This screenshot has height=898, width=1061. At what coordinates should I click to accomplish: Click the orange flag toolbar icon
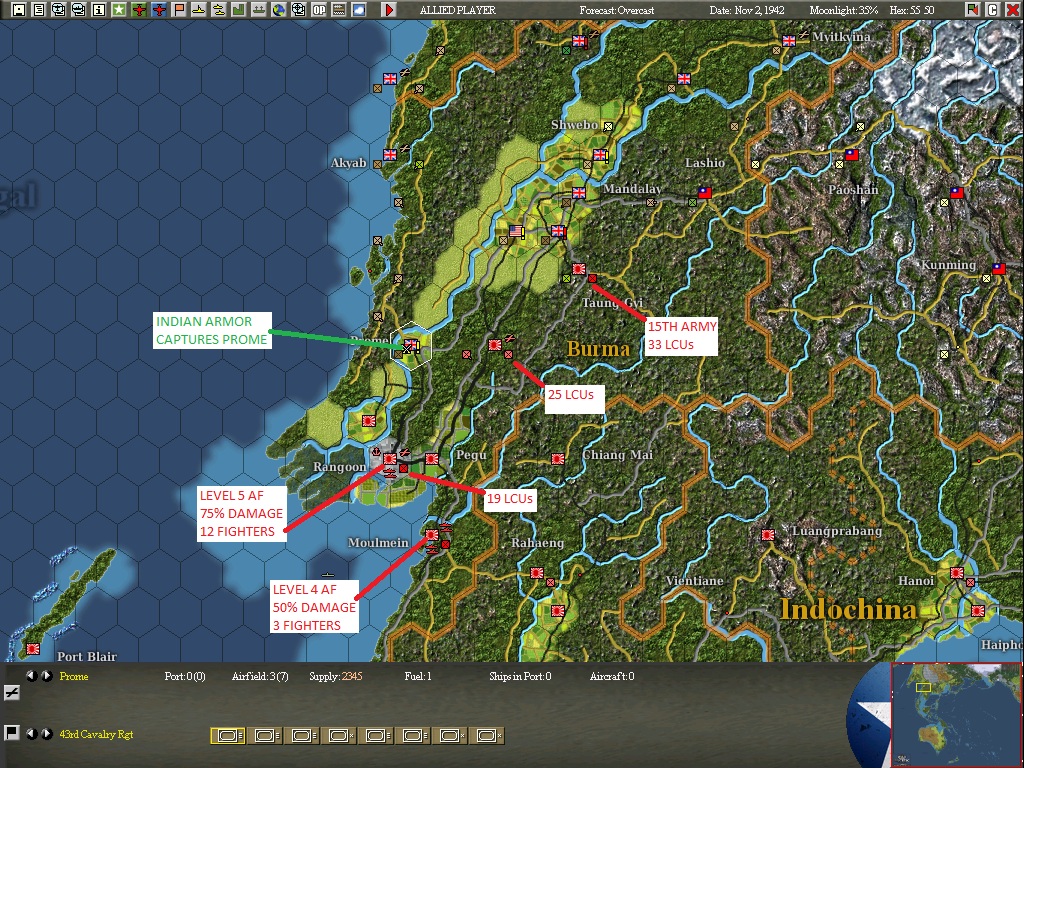tap(179, 9)
